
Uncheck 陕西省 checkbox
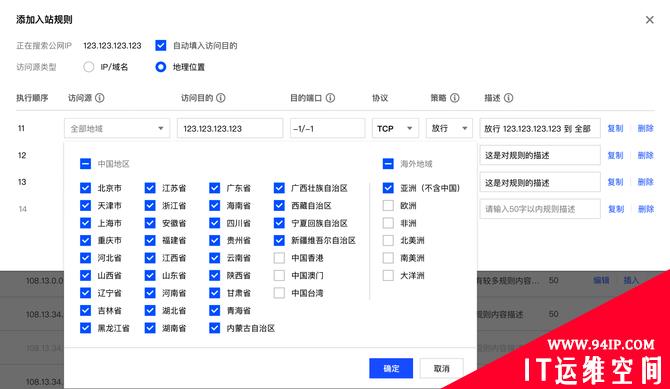point(215,276)
